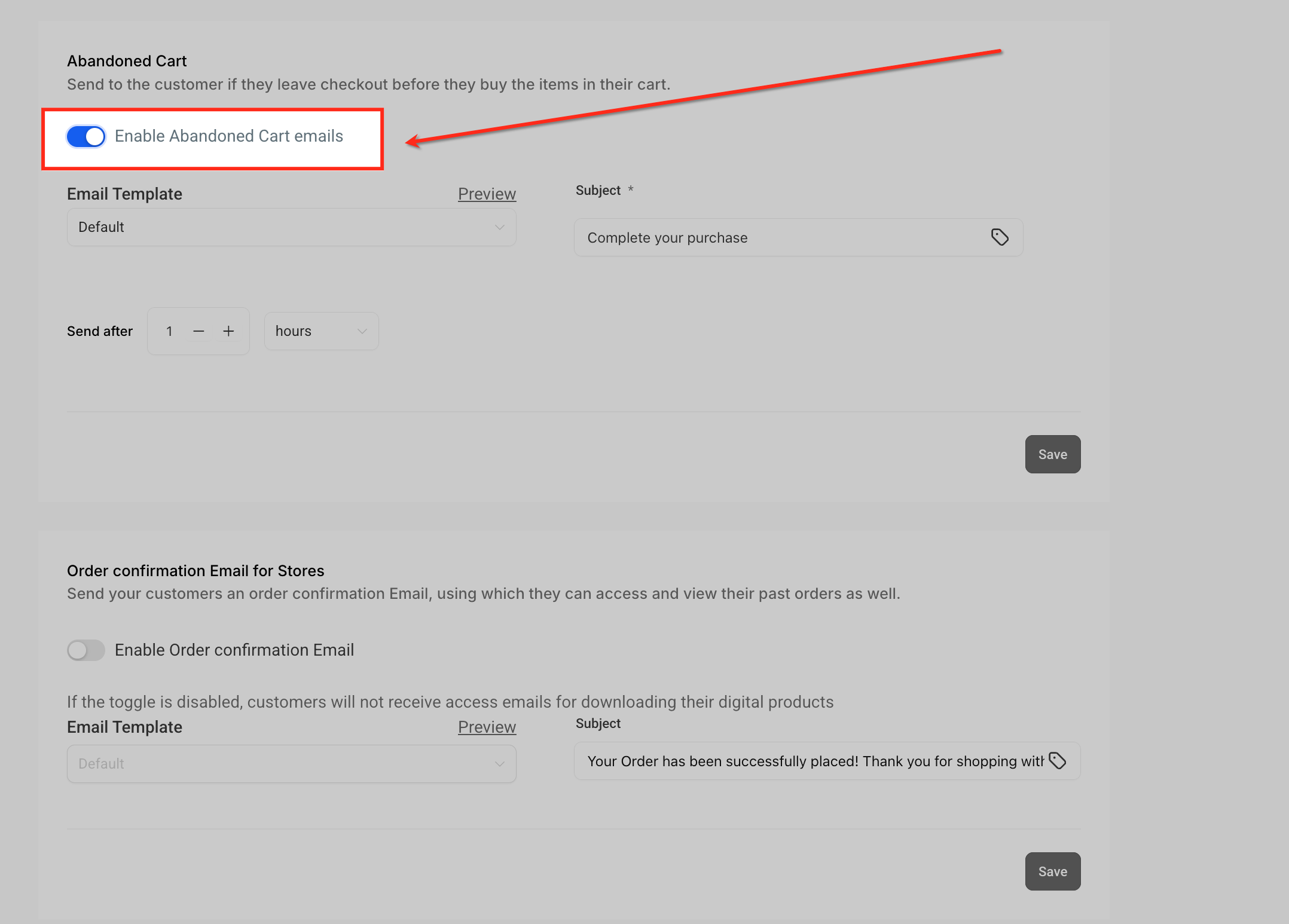This screenshot has height=924, width=1289.
Task: Save the Order confirmation Email settings
Action: (x=1052, y=871)
